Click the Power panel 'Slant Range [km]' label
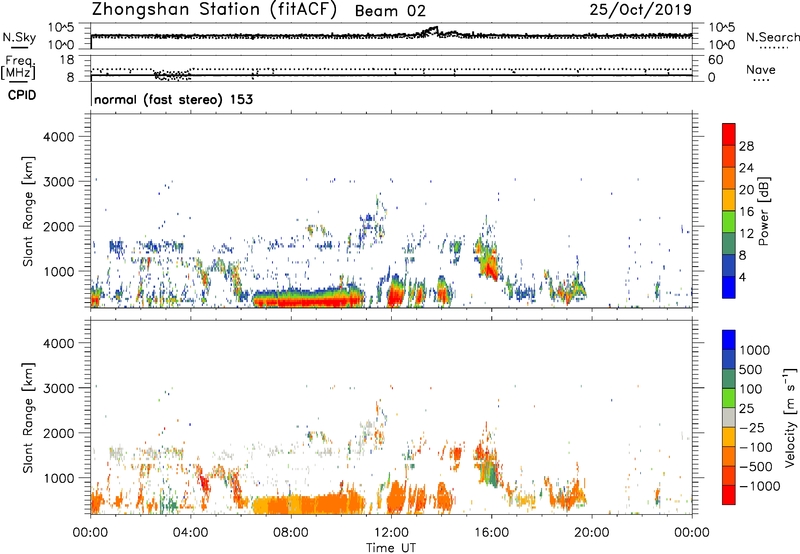 [28, 211]
